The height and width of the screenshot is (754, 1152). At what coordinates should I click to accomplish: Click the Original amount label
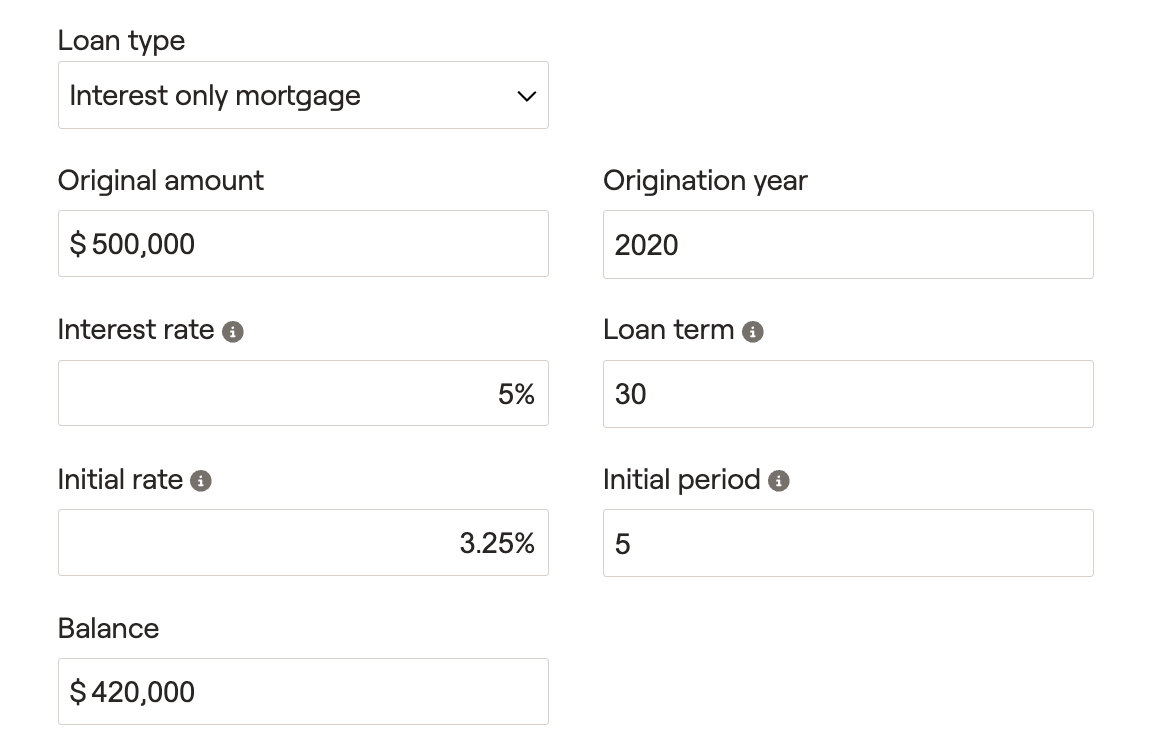point(161,182)
